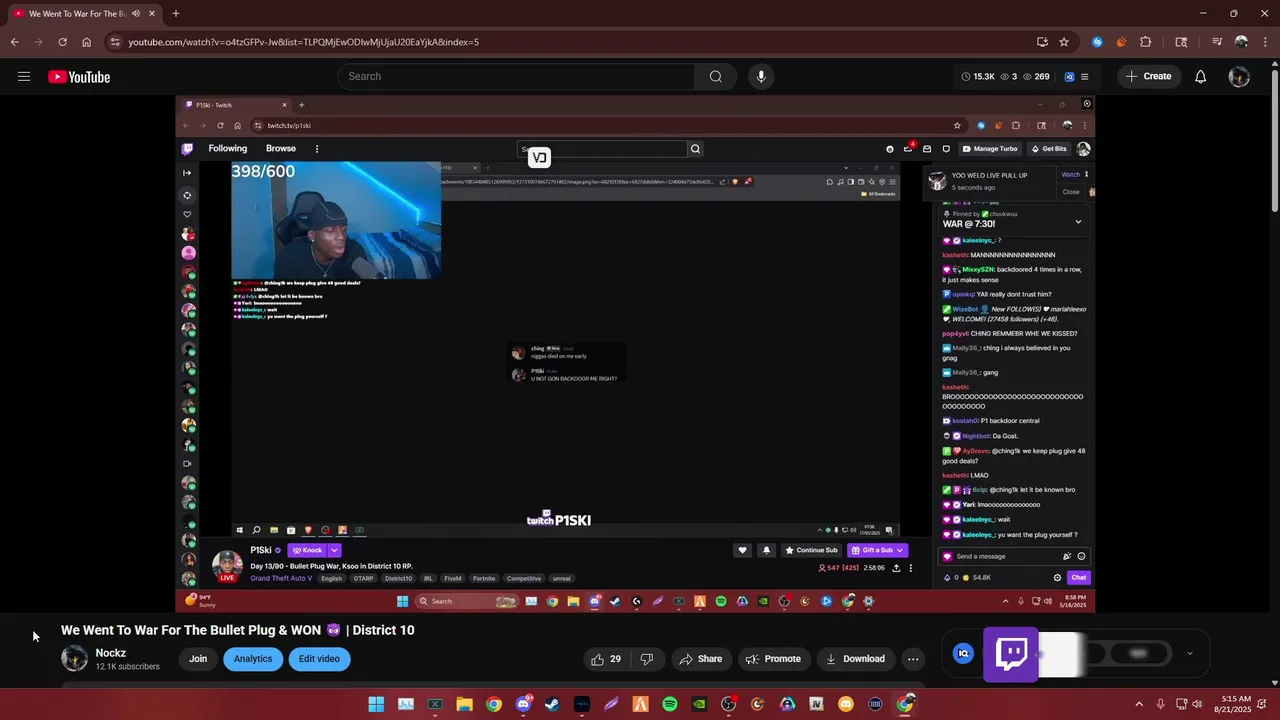Screen dimensions: 1280x720
Task: Click the install app icon in address bar
Action: [x=1042, y=42]
